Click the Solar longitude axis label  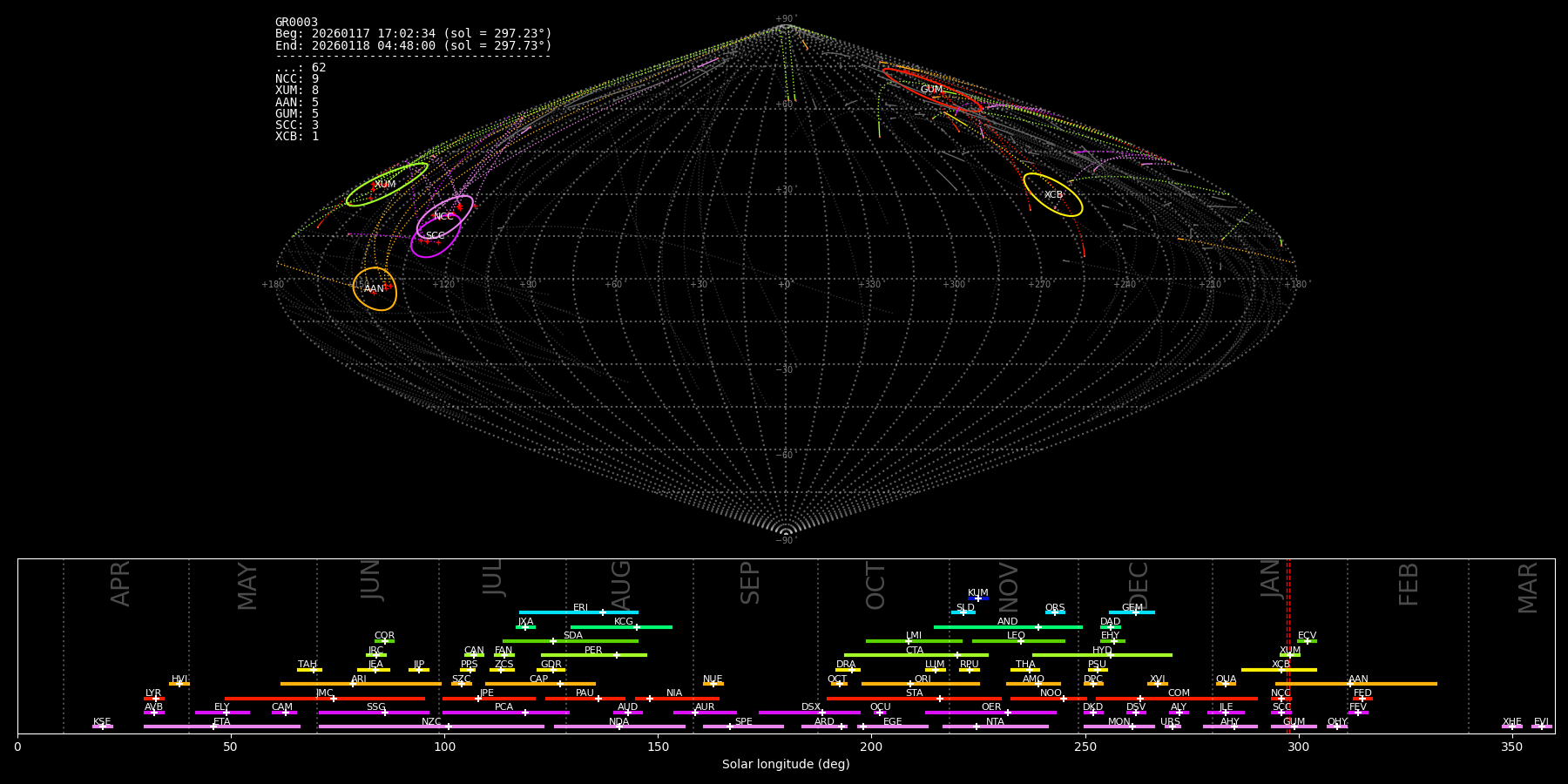[x=785, y=764]
